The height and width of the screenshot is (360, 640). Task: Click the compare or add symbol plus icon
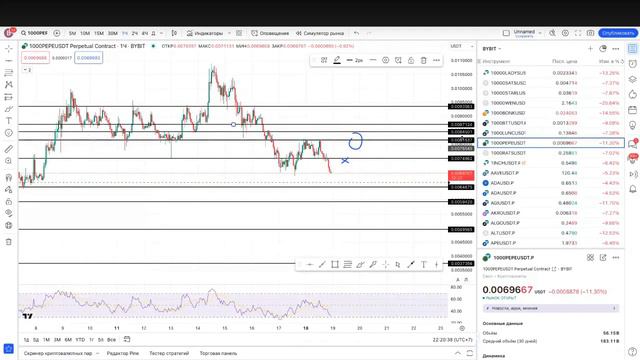point(57,33)
